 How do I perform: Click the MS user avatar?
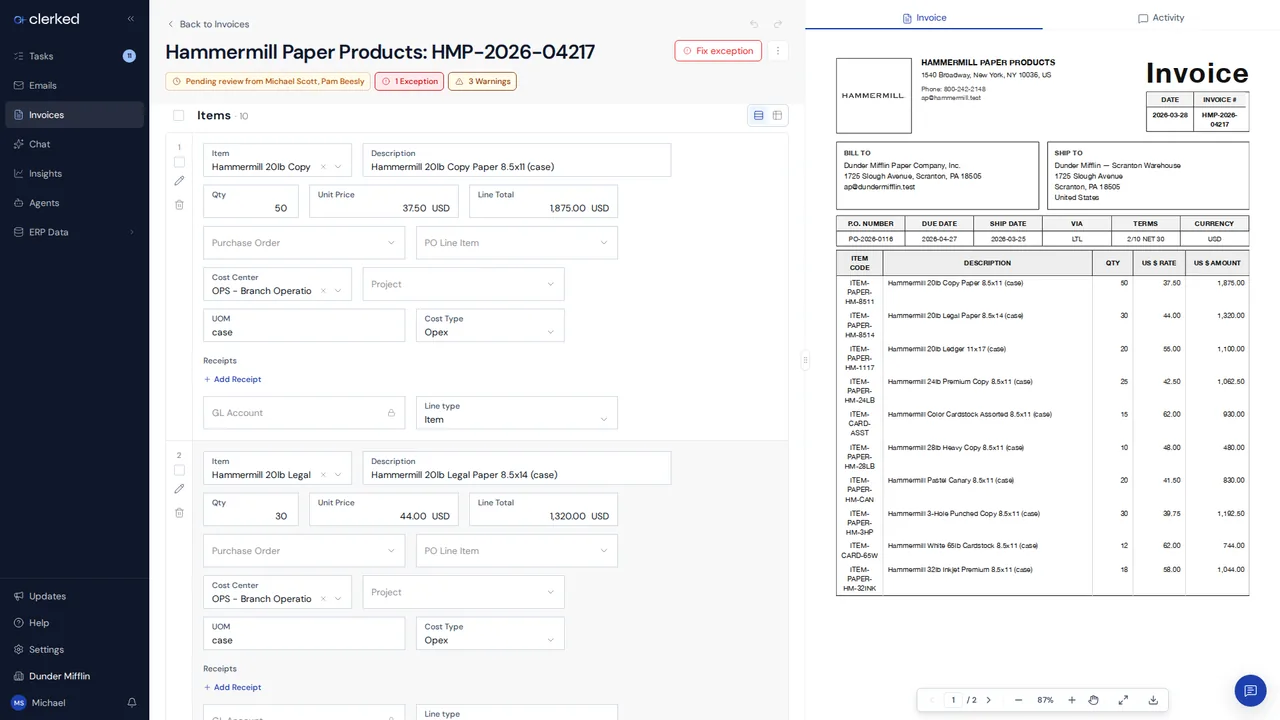coord(19,703)
